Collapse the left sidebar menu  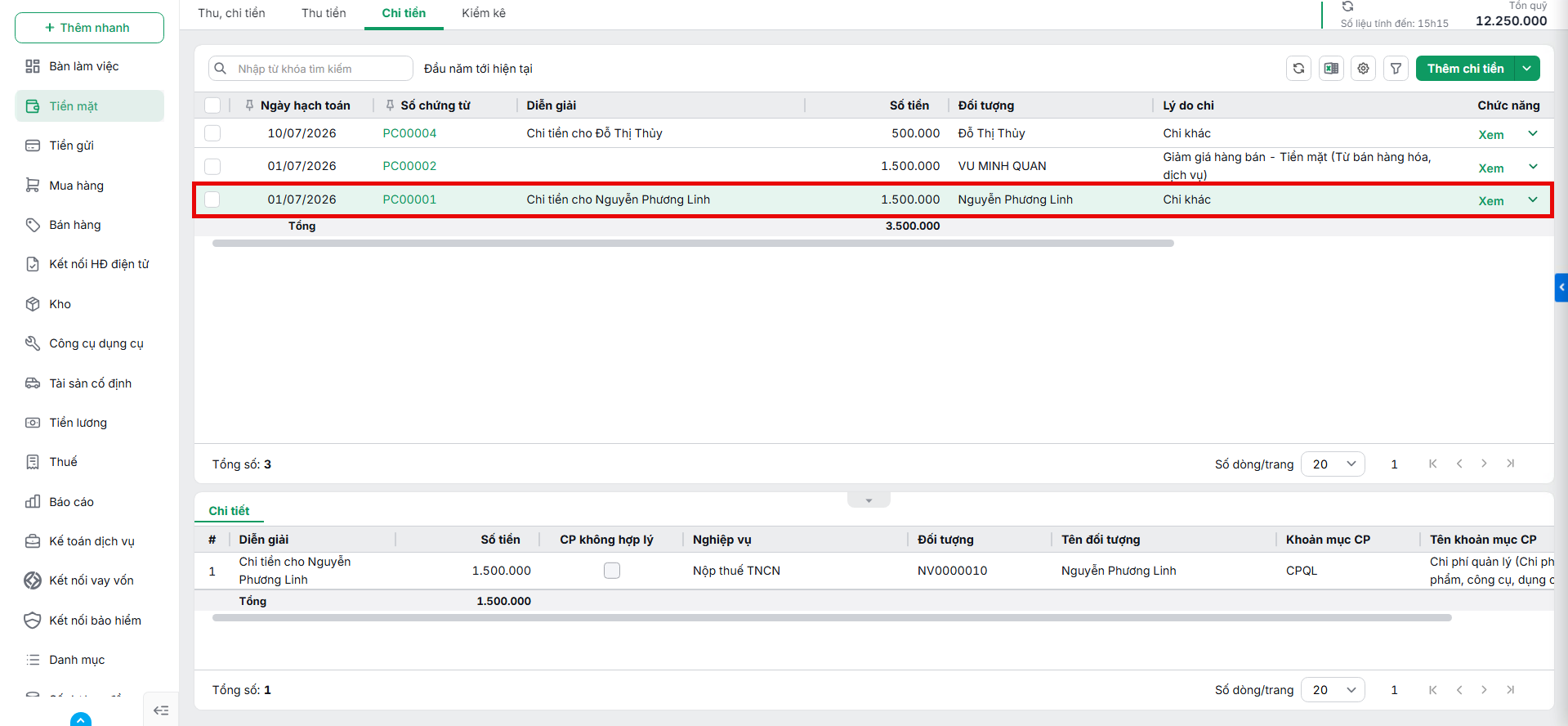click(x=161, y=710)
